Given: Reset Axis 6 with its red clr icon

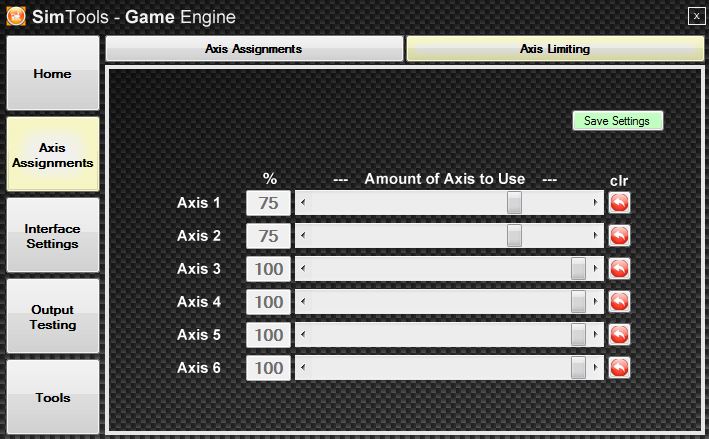Looking at the screenshot, I should (x=619, y=368).
